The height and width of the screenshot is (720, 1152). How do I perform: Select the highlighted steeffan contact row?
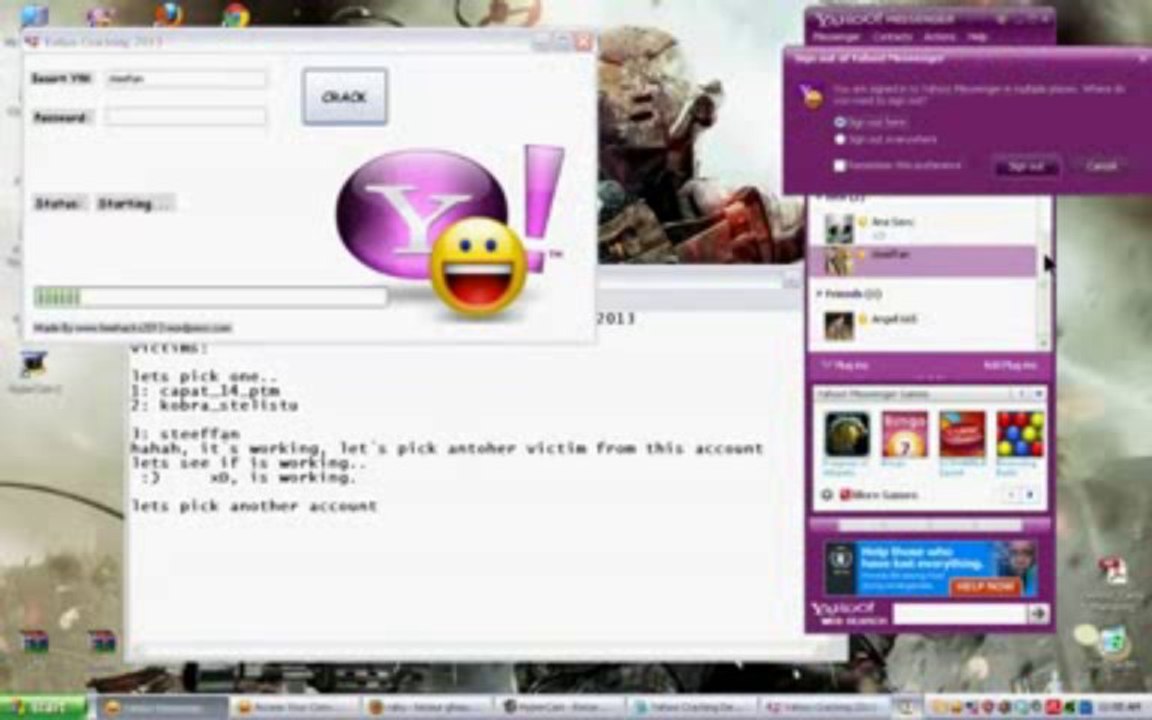(x=923, y=261)
